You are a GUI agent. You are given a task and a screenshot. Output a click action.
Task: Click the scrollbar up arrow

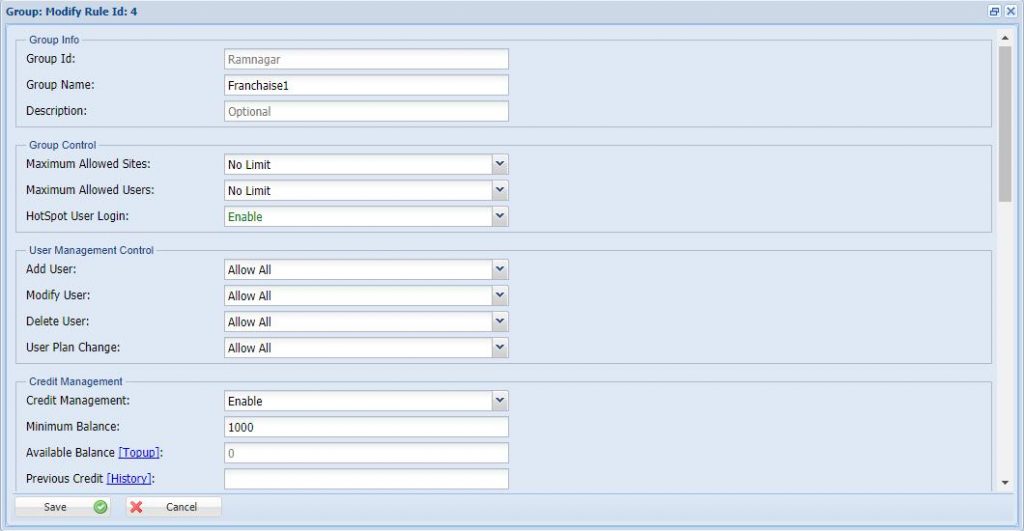pos(1005,38)
